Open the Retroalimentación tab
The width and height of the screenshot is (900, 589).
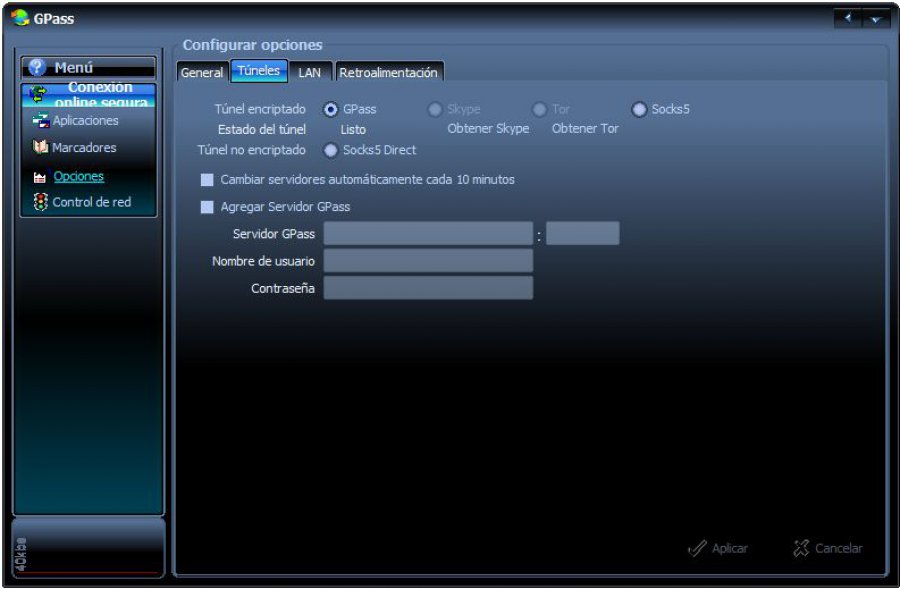click(389, 72)
